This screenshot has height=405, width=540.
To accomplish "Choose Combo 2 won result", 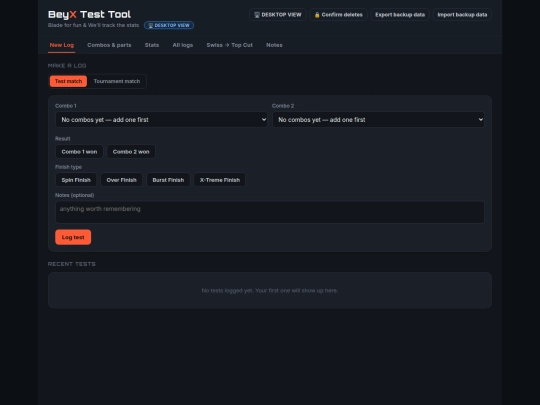I will tap(131, 152).
